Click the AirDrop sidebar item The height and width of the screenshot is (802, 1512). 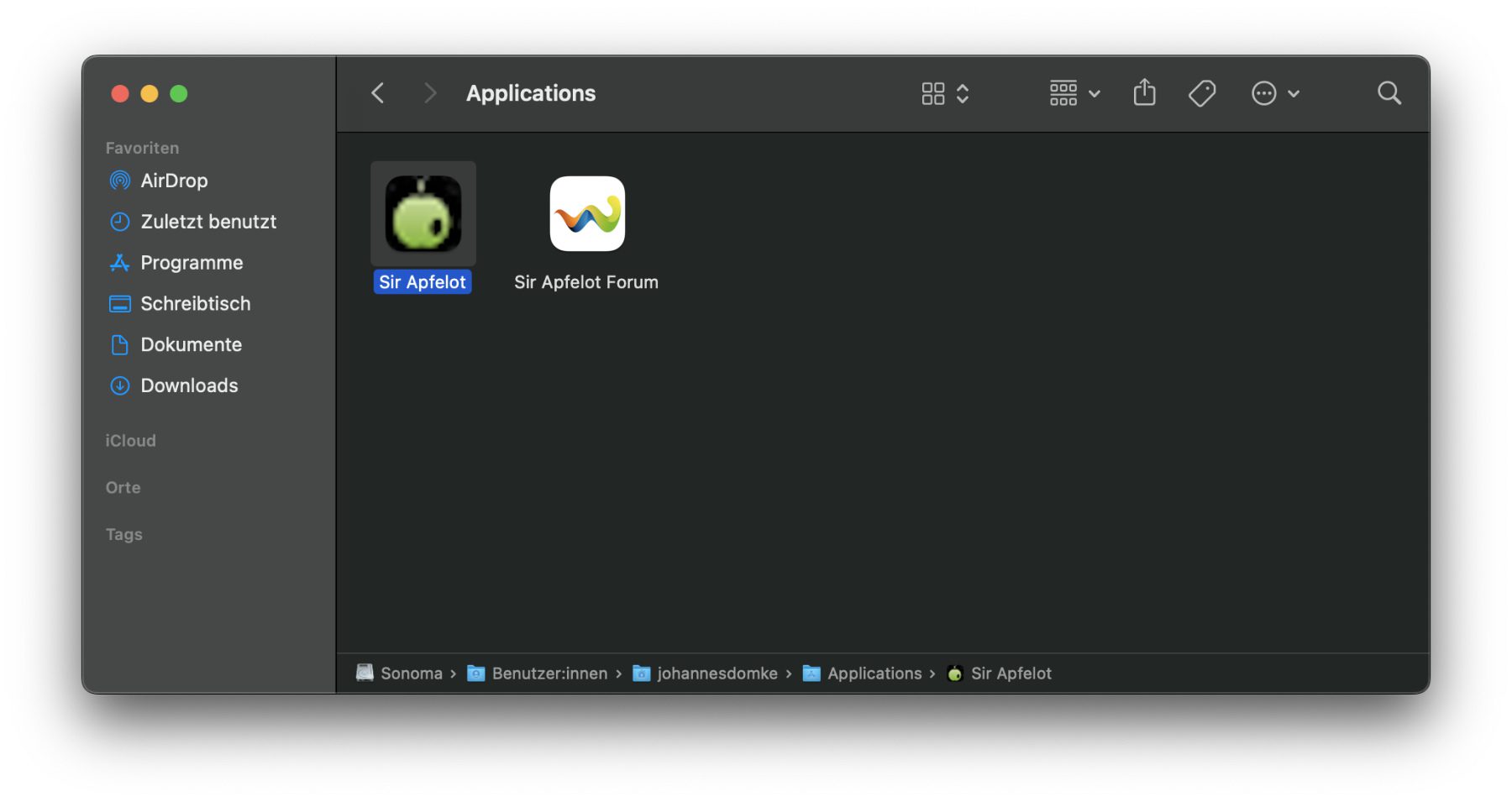click(174, 181)
